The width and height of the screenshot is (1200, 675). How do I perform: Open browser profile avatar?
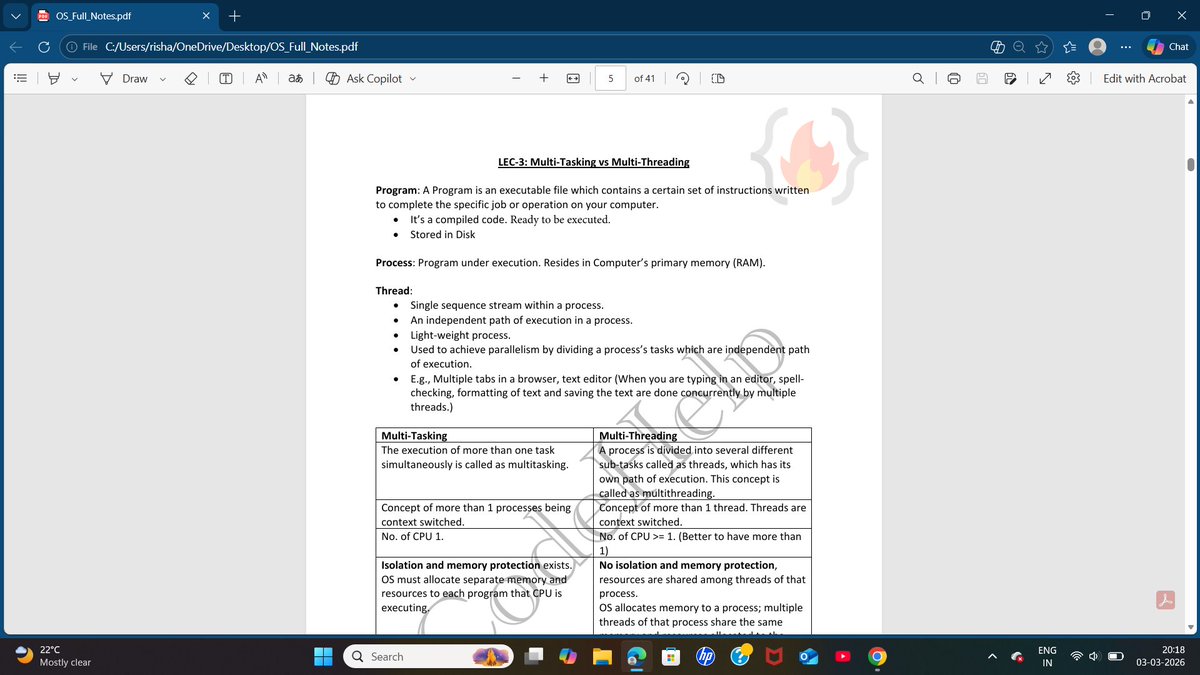tap(1097, 47)
